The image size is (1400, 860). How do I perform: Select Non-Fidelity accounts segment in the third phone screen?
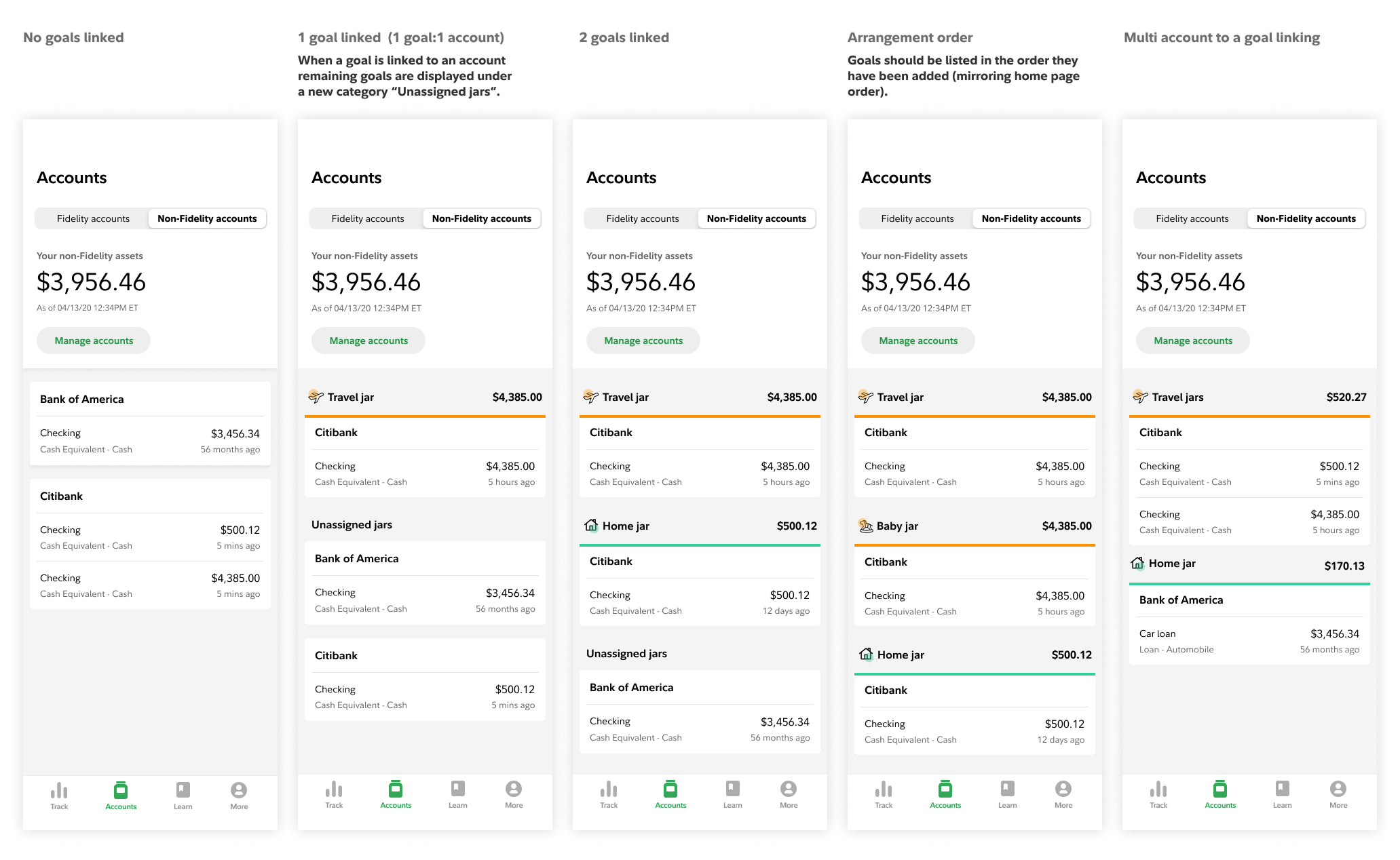[x=756, y=218]
